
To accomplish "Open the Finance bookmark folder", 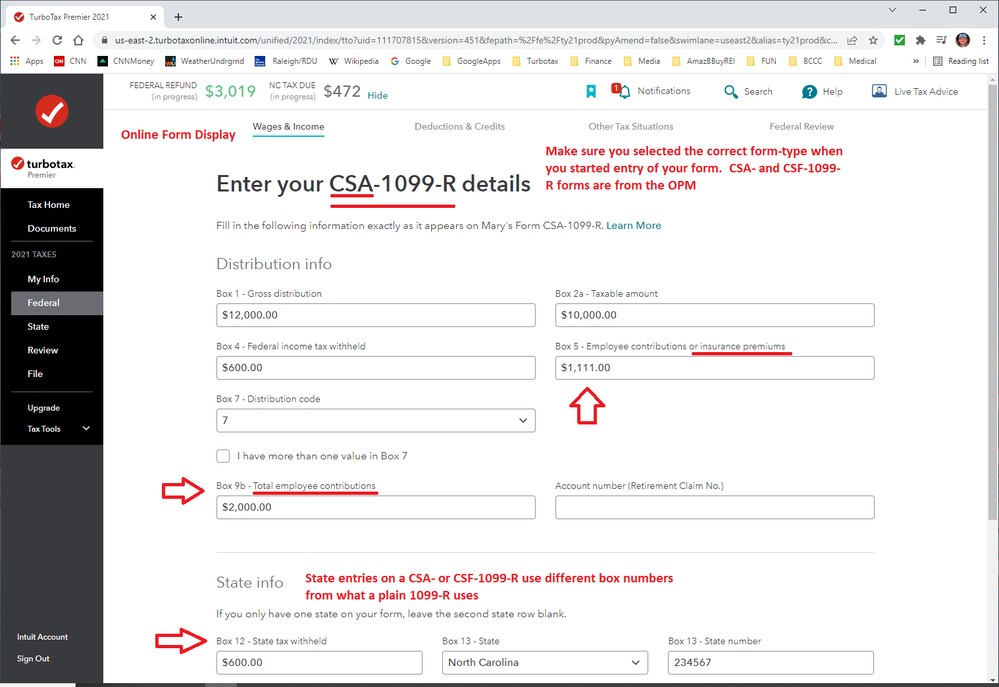I will 591,61.
